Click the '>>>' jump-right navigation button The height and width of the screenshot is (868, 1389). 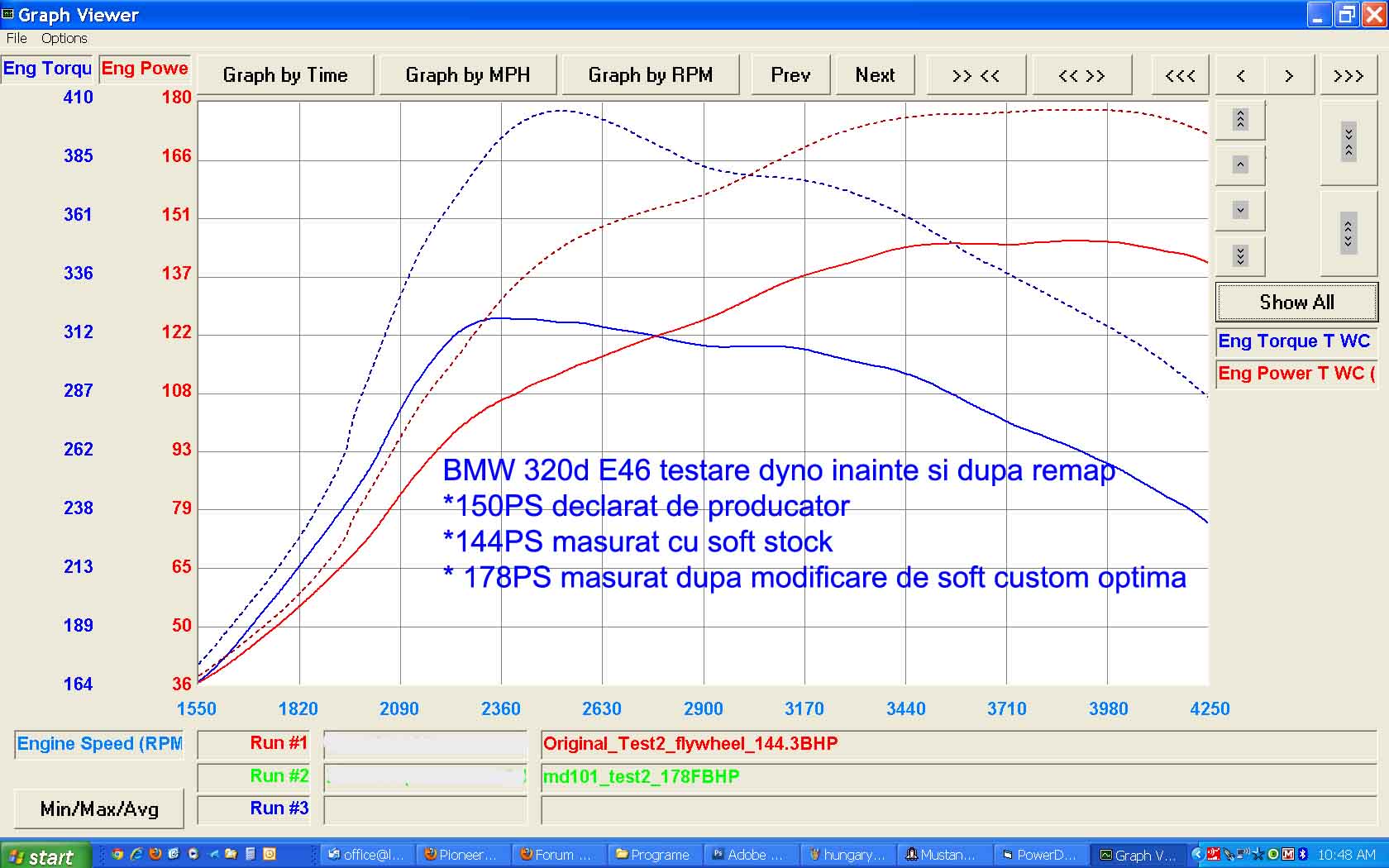point(1348,75)
